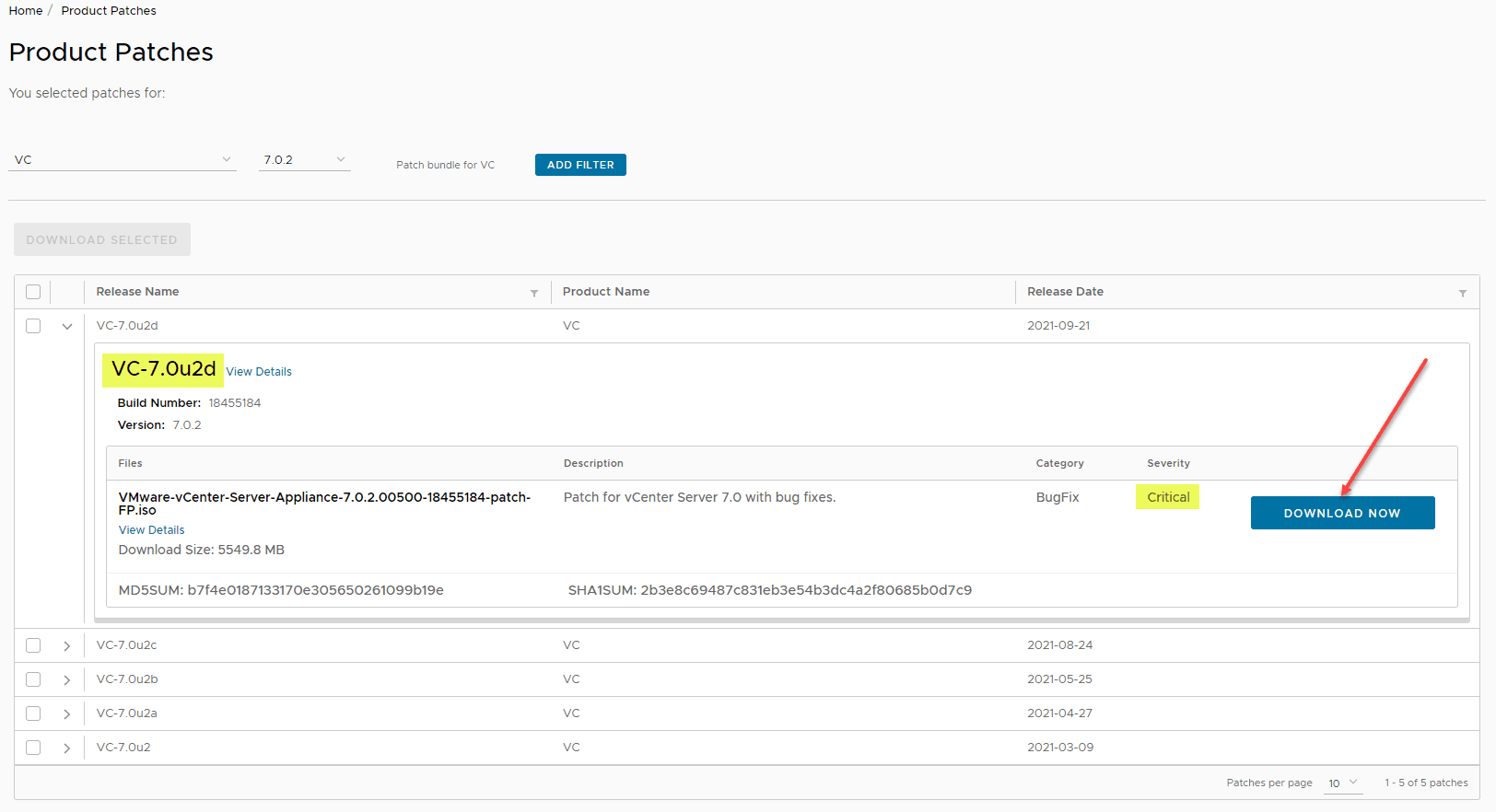Select the VC-7.0u2d release name cell
The width and height of the screenshot is (1496, 812).
tap(127, 326)
